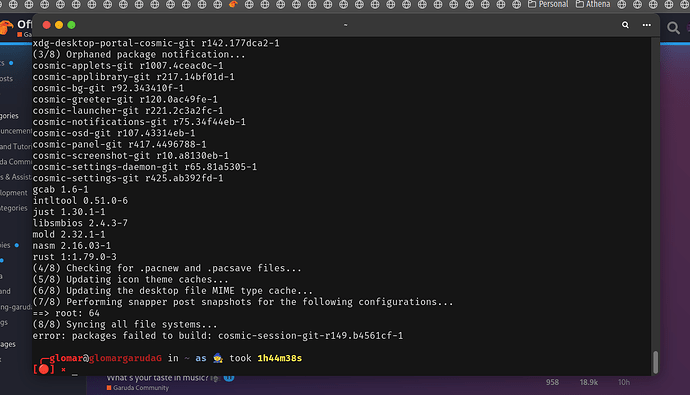Click the glomargarudaG hostname in the prompt

point(125,358)
